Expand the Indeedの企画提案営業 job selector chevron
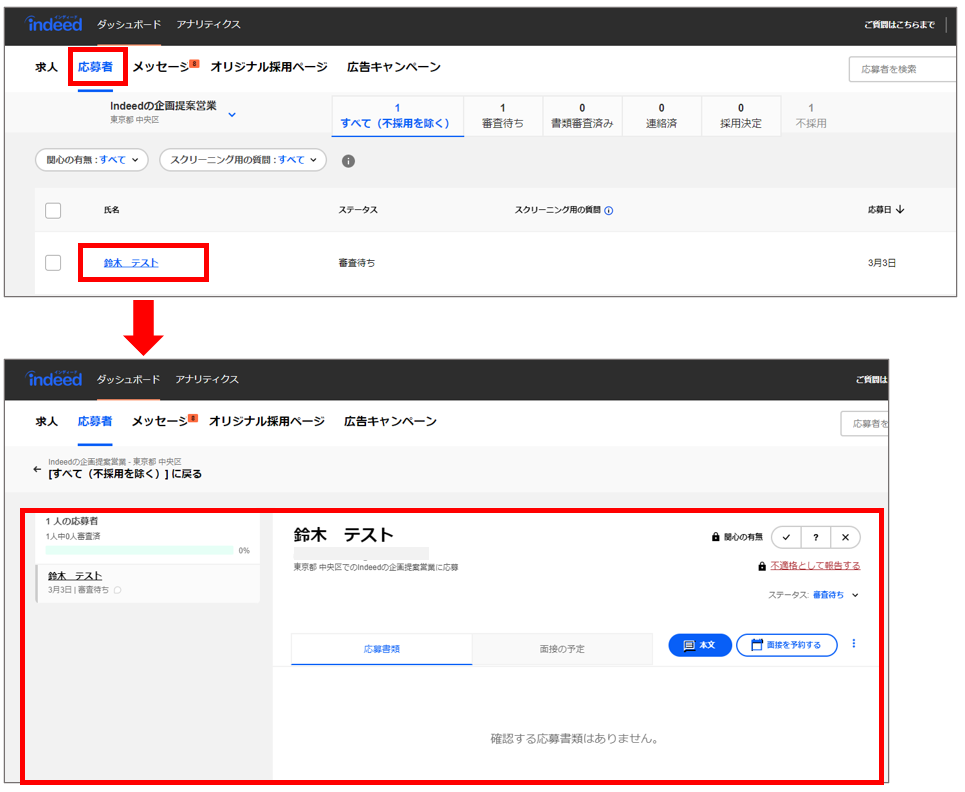 click(x=232, y=114)
